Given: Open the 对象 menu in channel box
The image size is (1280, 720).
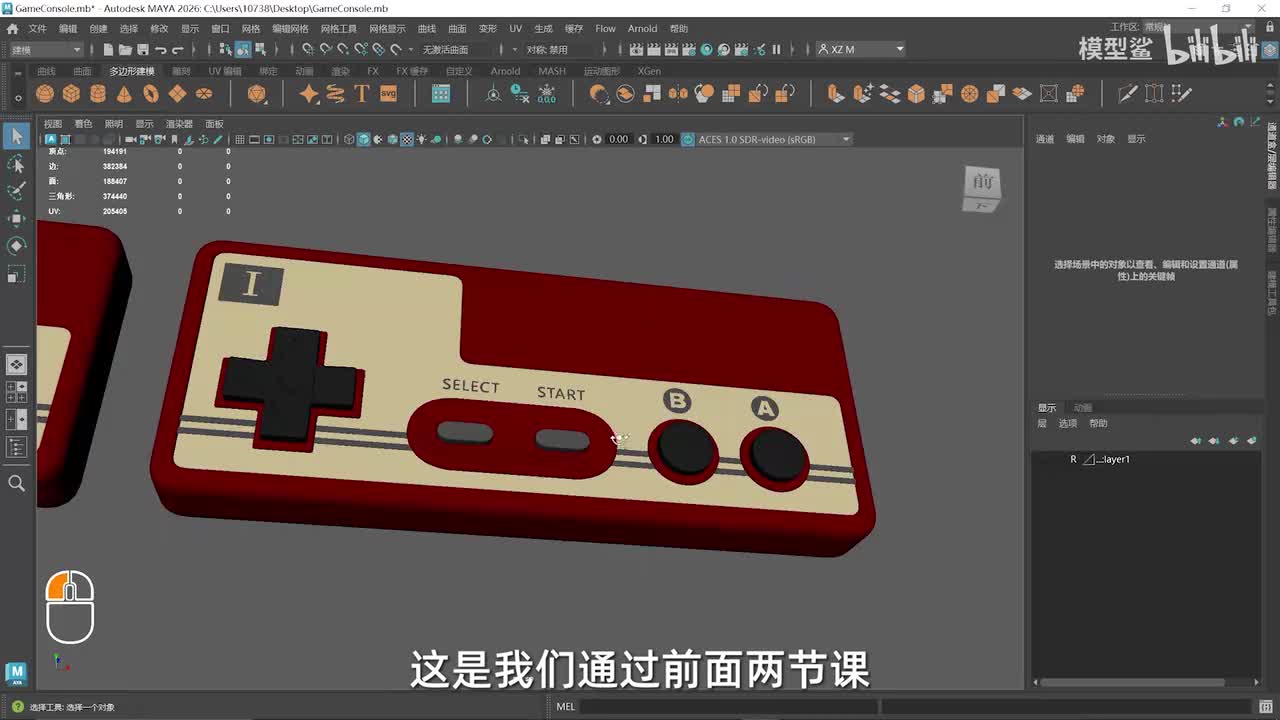Looking at the screenshot, I should (x=1105, y=139).
